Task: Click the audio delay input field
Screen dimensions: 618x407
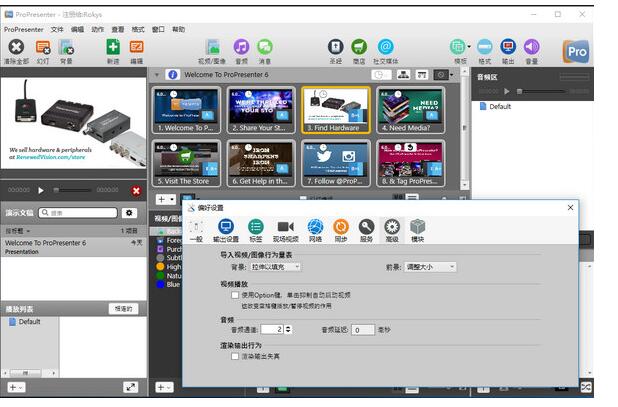Action: (362, 330)
